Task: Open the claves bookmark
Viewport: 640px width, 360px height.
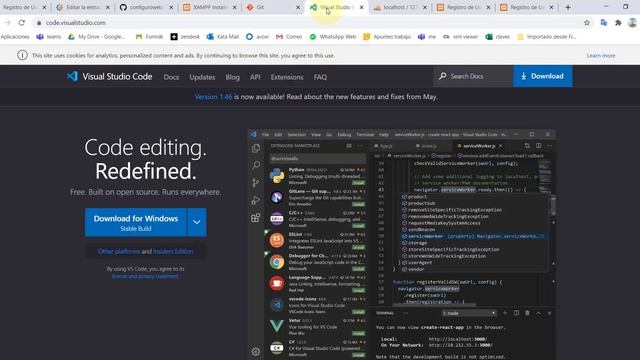Action: (x=498, y=37)
